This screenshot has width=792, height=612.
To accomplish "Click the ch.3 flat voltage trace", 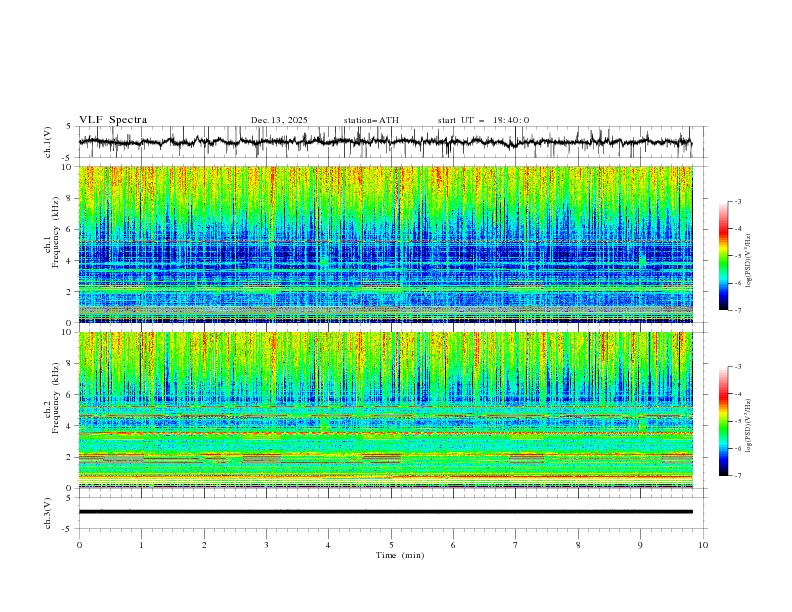I will point(386,512).
